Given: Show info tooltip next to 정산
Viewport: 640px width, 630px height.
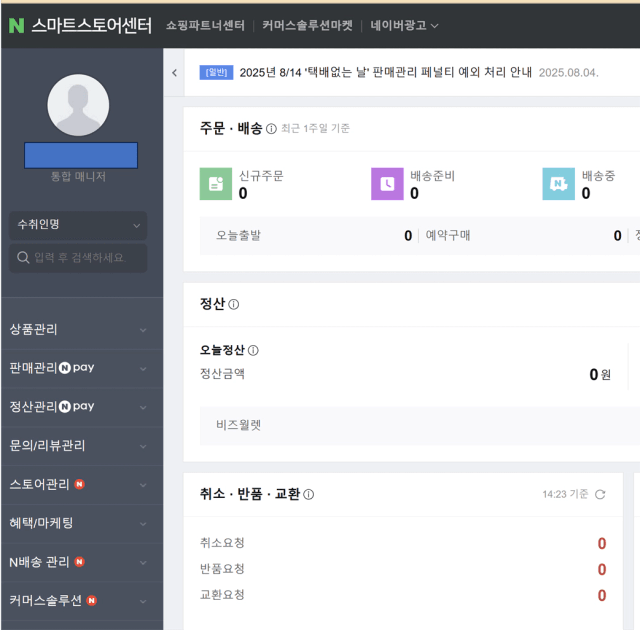Looking at the screenshot, I should click(233, 304).
